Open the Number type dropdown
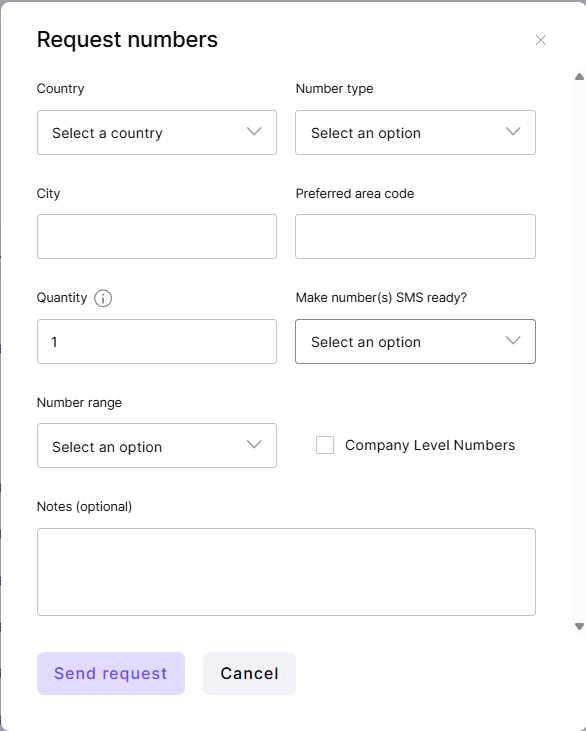 pyautogui.click(x=415, y=132)
